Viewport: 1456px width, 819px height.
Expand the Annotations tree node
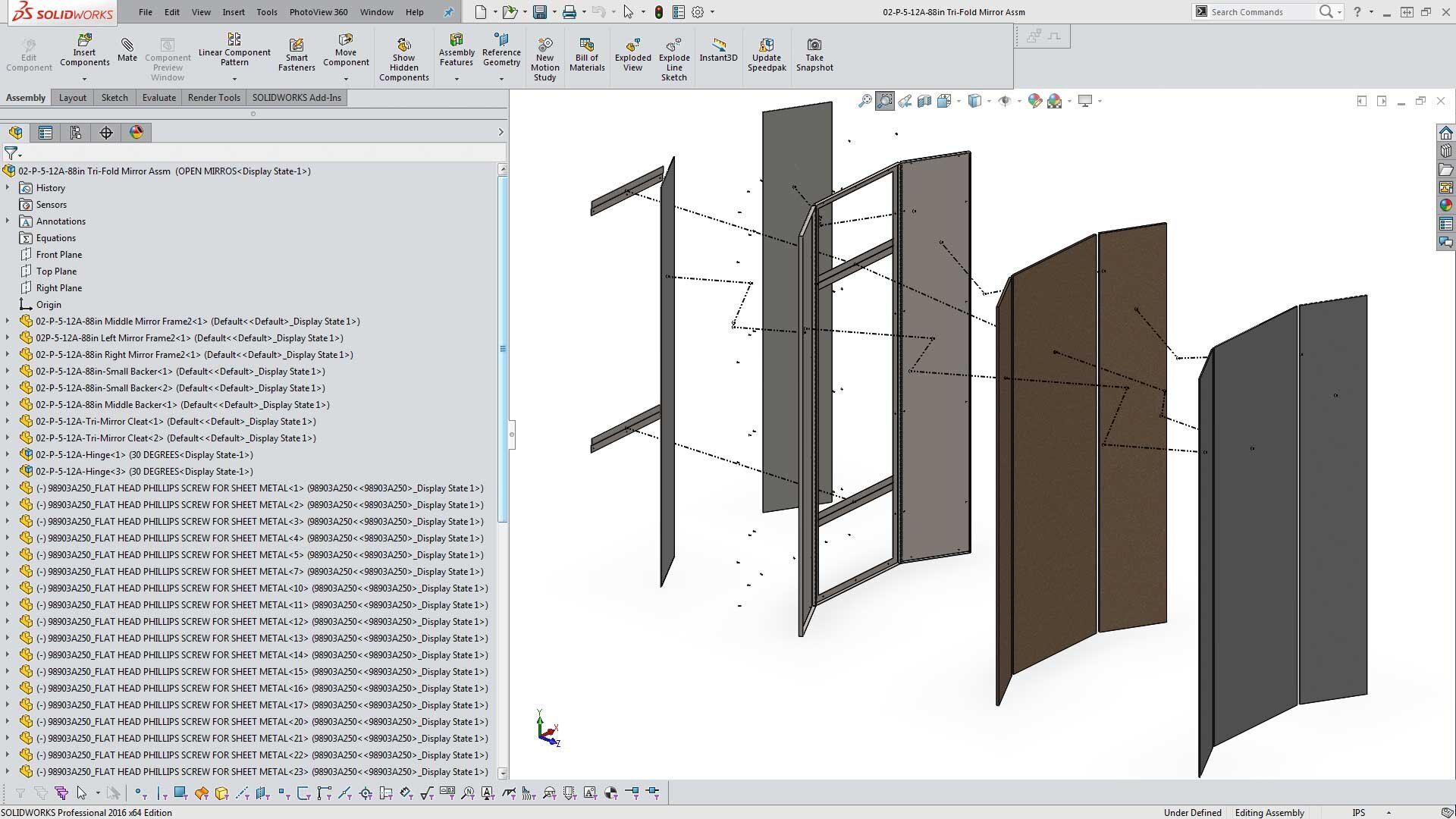(x=8, y=221)
